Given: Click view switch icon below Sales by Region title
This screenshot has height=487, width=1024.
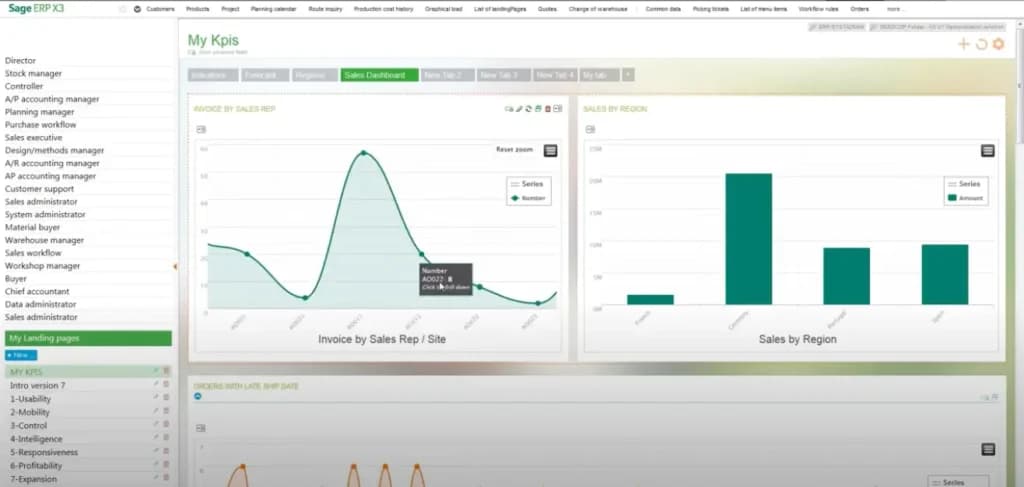Looking at the screenshot, I should pos(590,129).
